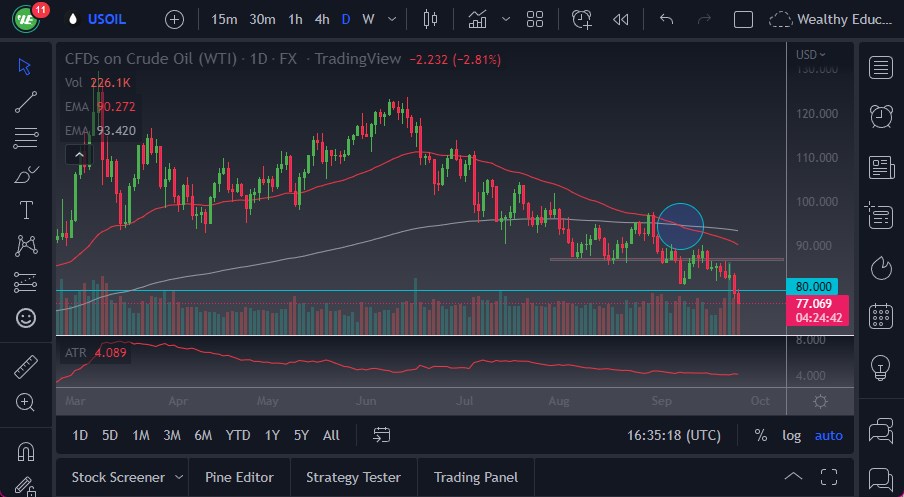Viewport: 904px width, 497px height.
Task: Switch to the Strategy Tester tab
Action: click(x=353, y=477)
